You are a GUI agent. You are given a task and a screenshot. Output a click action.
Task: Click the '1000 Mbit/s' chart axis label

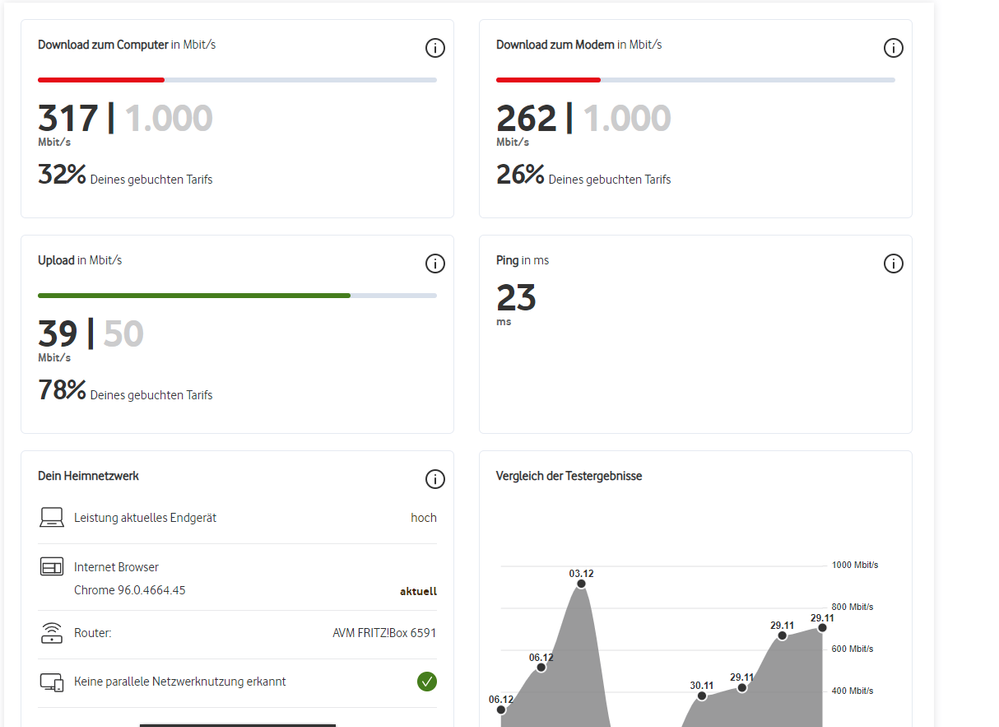coord(855,565)
